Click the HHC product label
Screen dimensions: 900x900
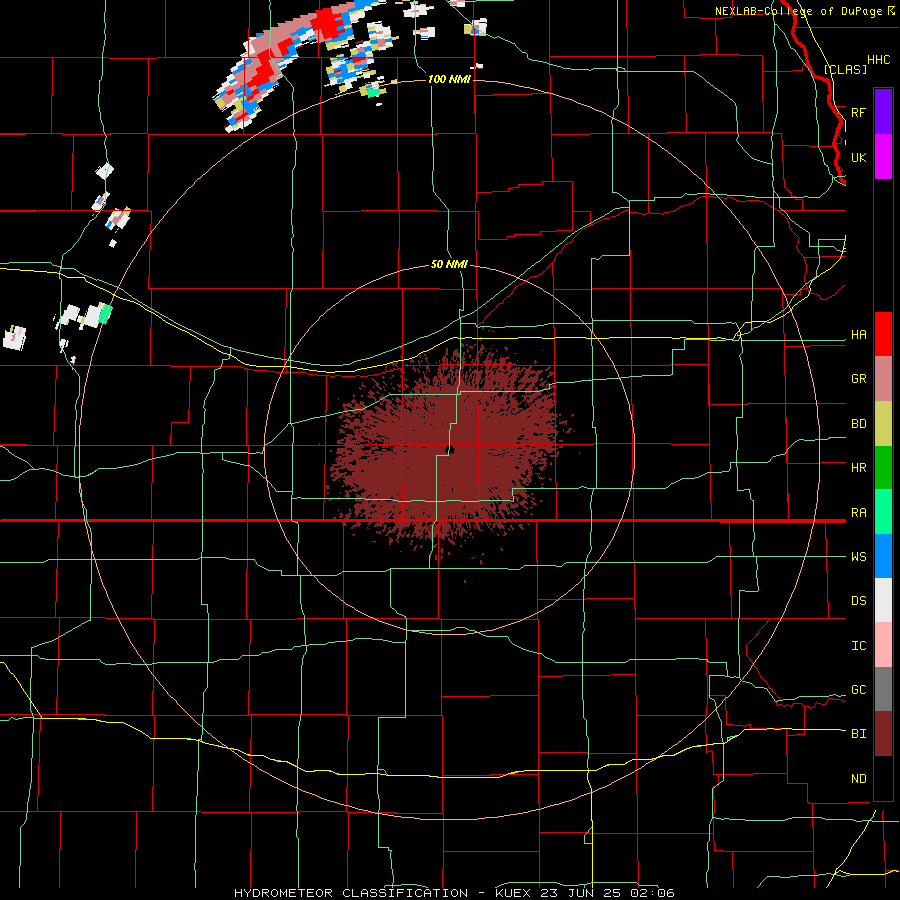878,60
